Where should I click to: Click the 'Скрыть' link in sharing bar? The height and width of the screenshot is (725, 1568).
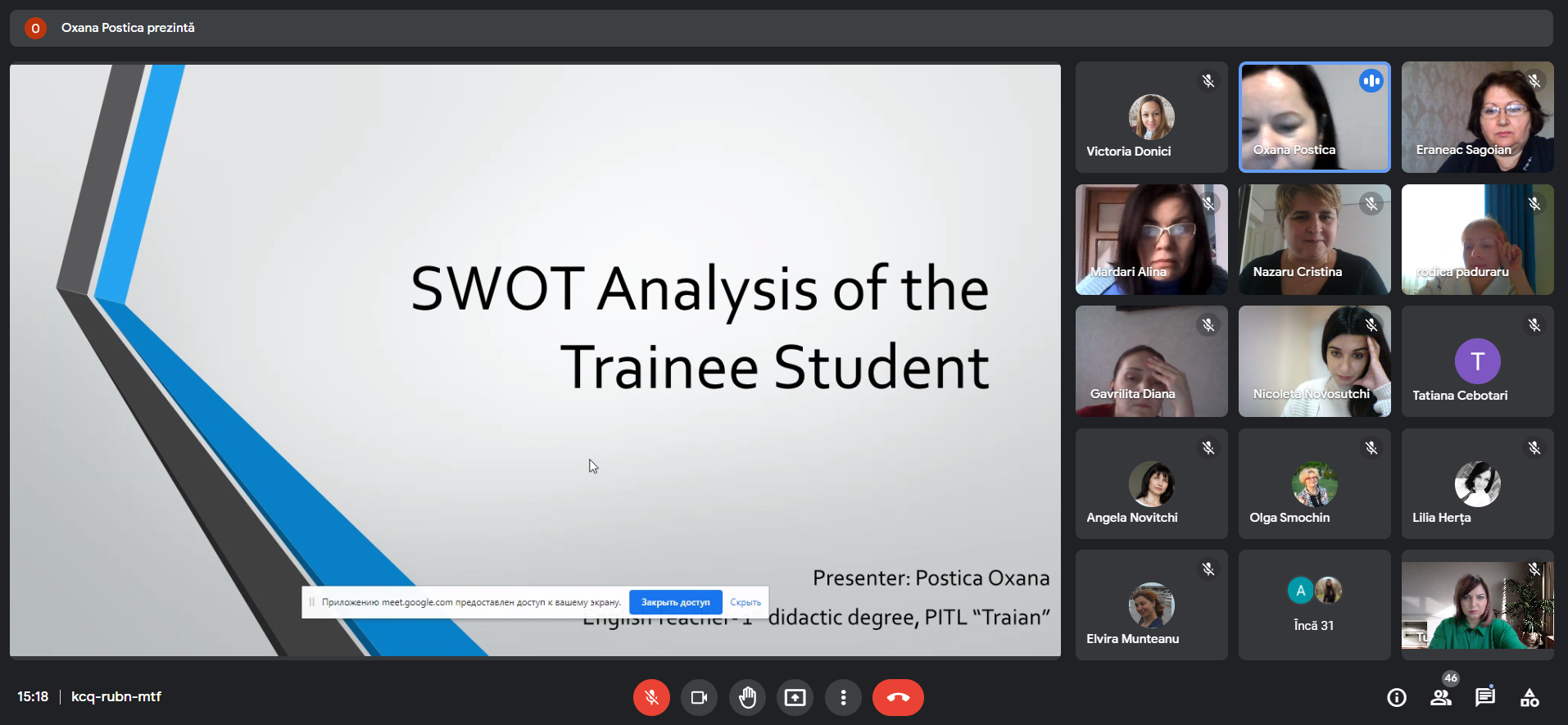tap(745, 602)
